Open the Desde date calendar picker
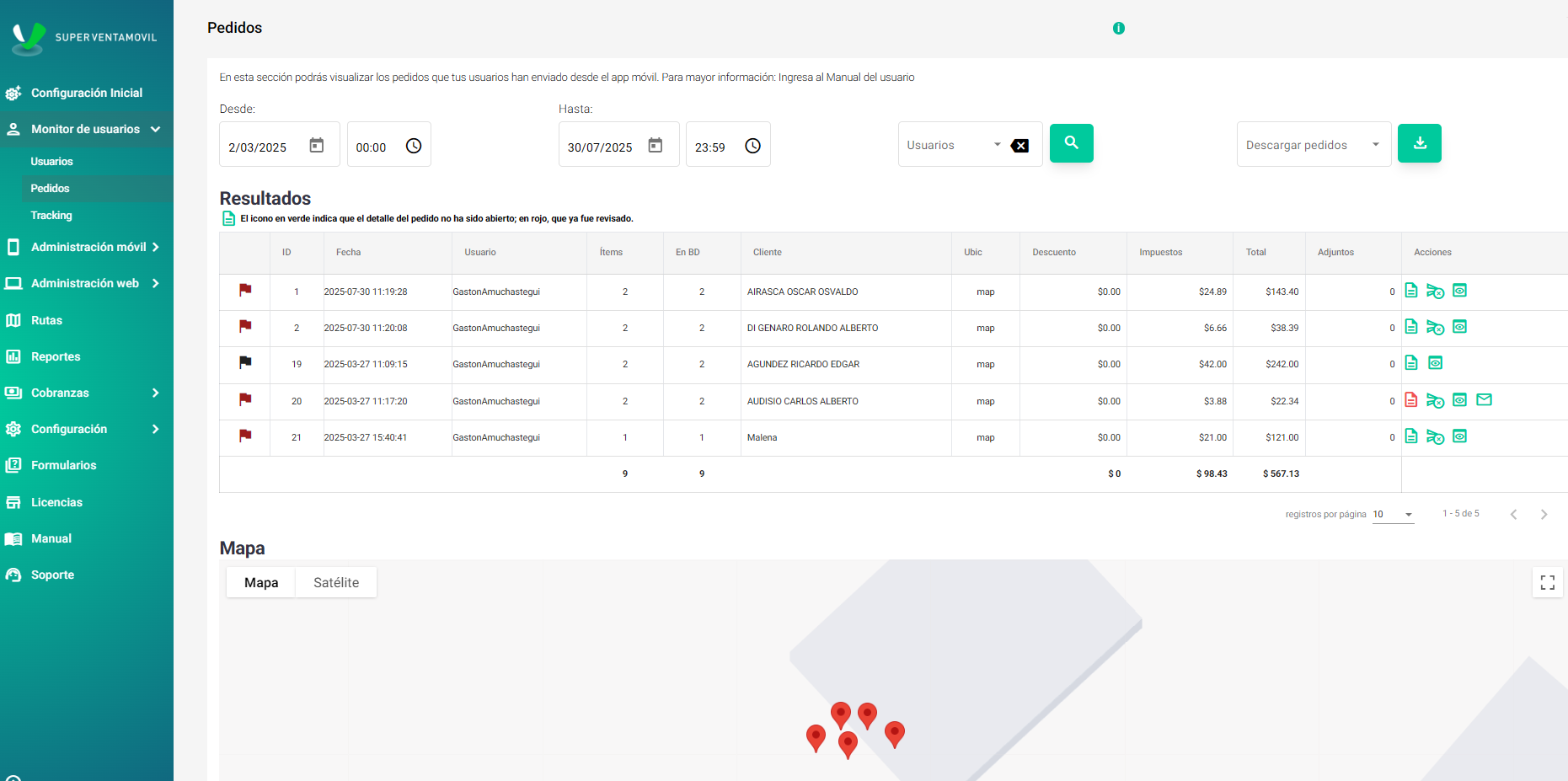Viewport: 1568px width, 781px height. coord(317,145)
